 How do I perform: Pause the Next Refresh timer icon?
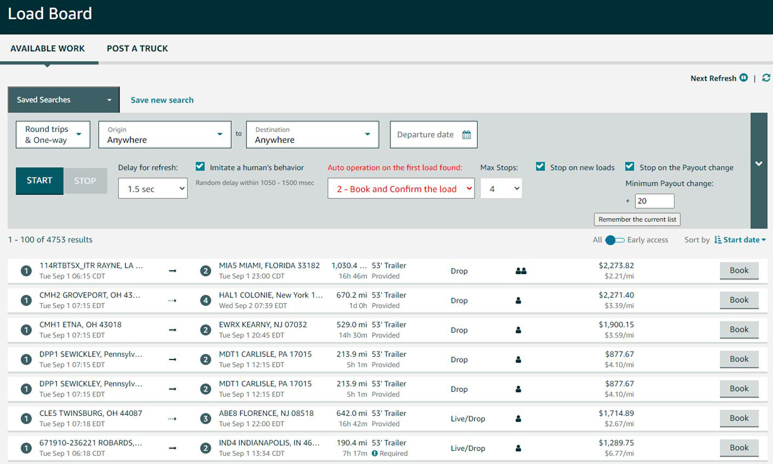743,77
